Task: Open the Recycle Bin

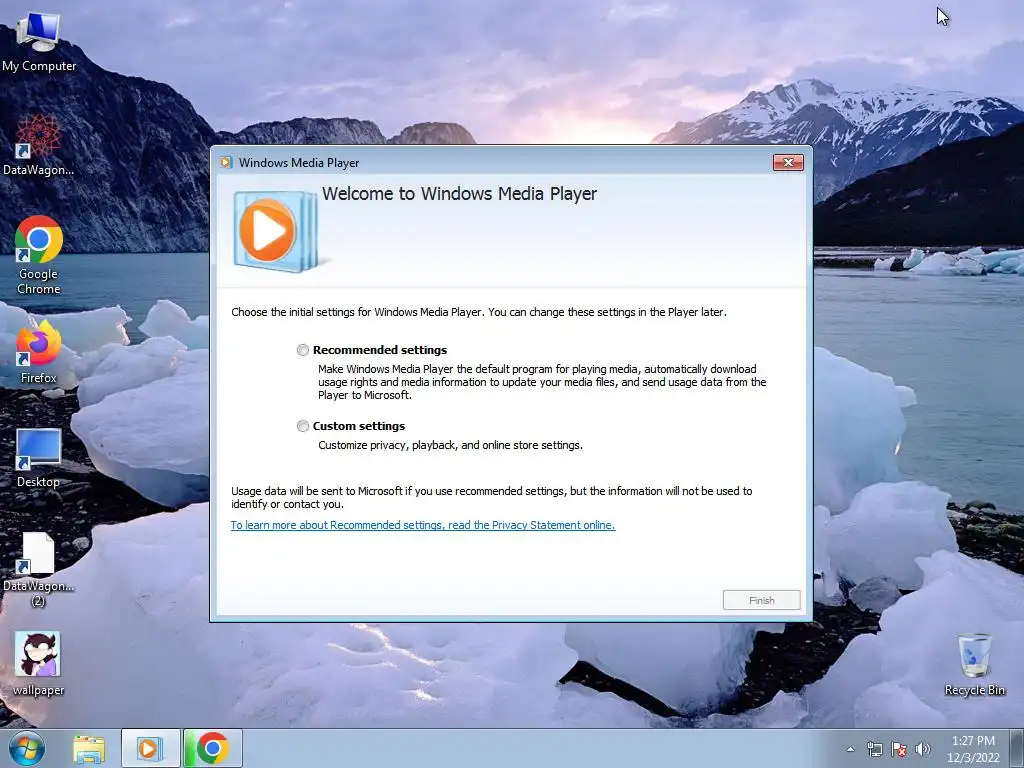Action: pos(974,663)
